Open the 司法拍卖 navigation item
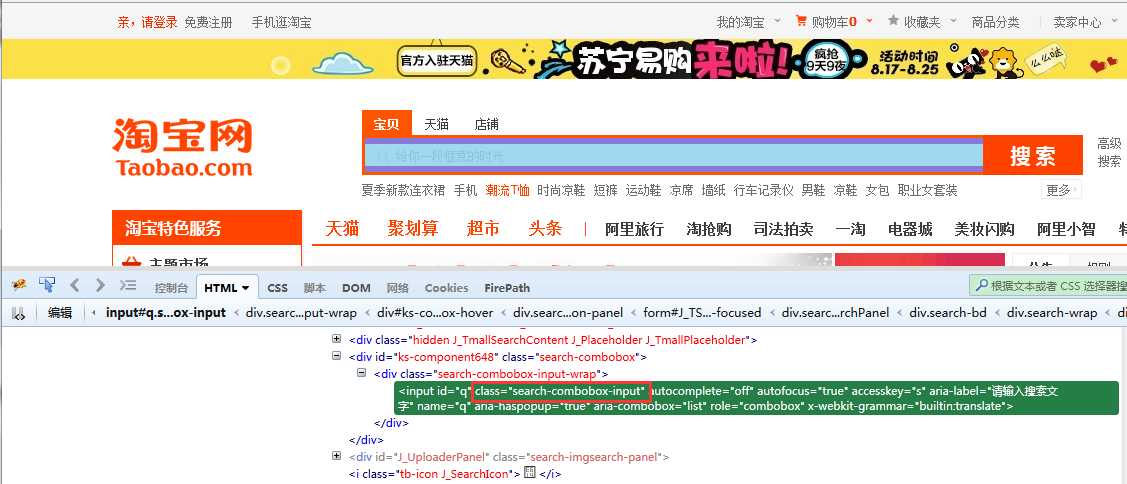Image resolution: width=1127 pixels, height=484 pixels. [783, 229]
